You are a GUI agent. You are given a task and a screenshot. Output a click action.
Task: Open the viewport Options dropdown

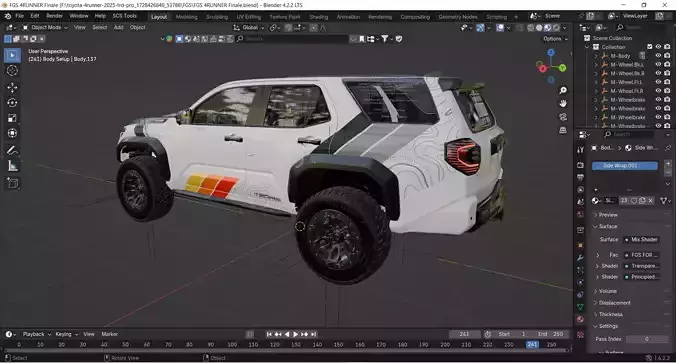click(x=555, y=39)
